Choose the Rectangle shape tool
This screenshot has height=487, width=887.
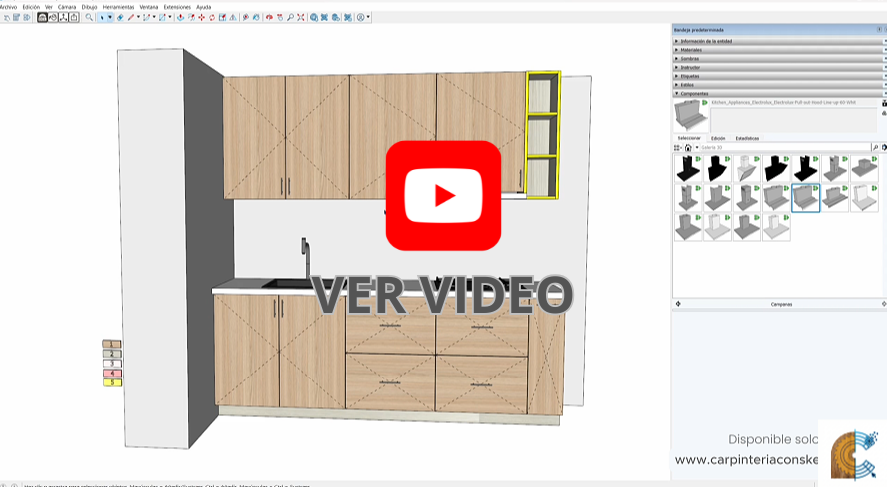click(162, 18)
